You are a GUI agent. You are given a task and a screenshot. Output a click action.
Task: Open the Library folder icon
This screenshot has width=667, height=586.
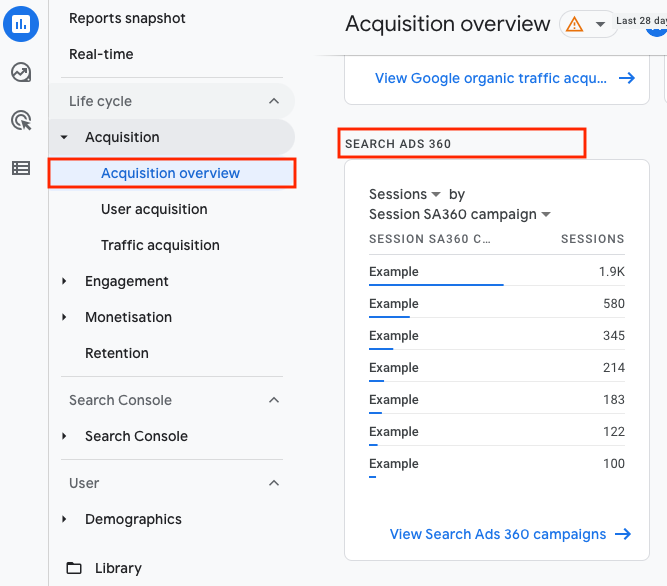coord(74,568)
